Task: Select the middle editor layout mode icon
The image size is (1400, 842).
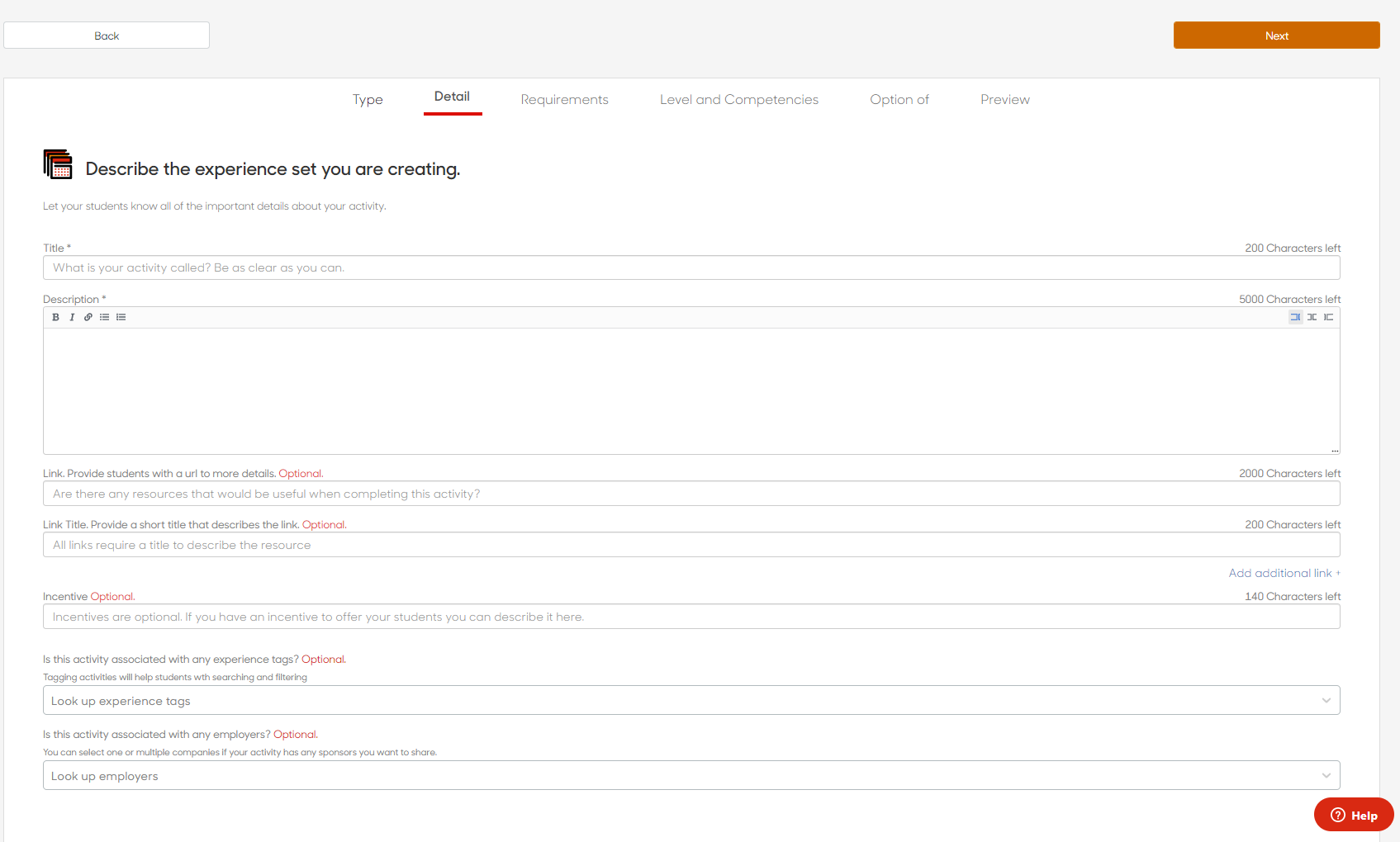Action: point(1312,317)
